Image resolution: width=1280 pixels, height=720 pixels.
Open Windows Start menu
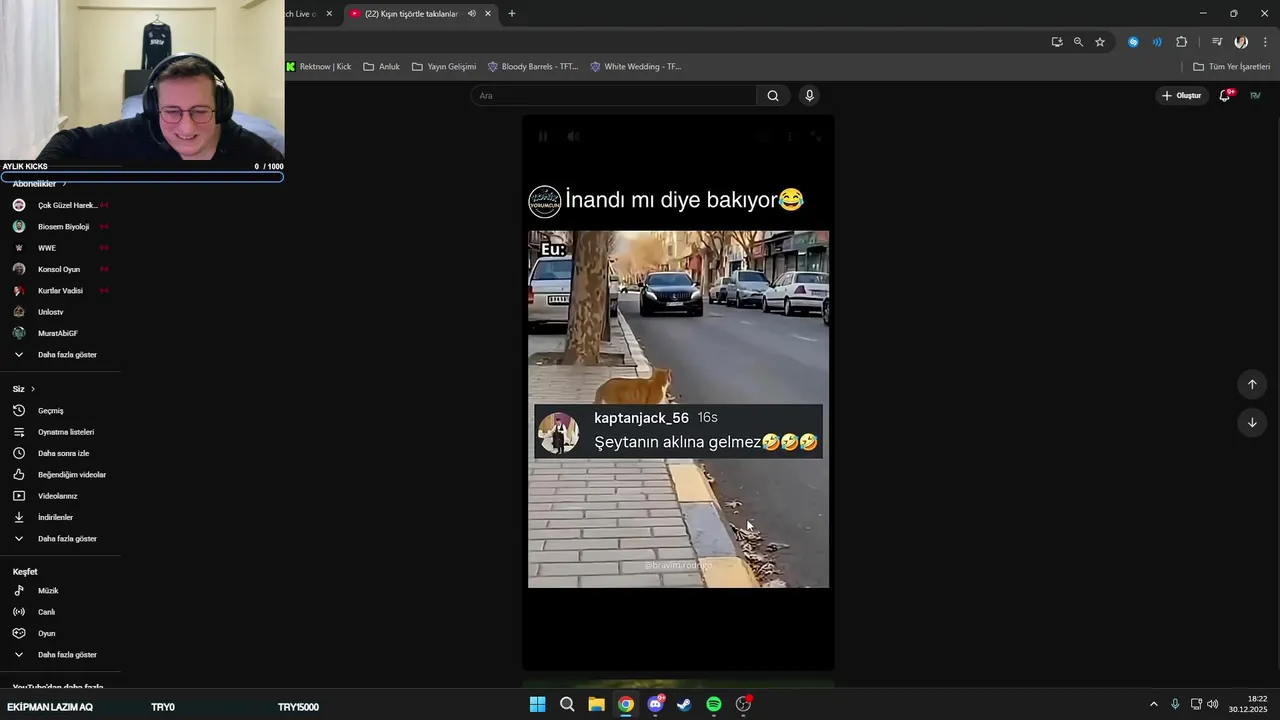(x=537, y=704)
